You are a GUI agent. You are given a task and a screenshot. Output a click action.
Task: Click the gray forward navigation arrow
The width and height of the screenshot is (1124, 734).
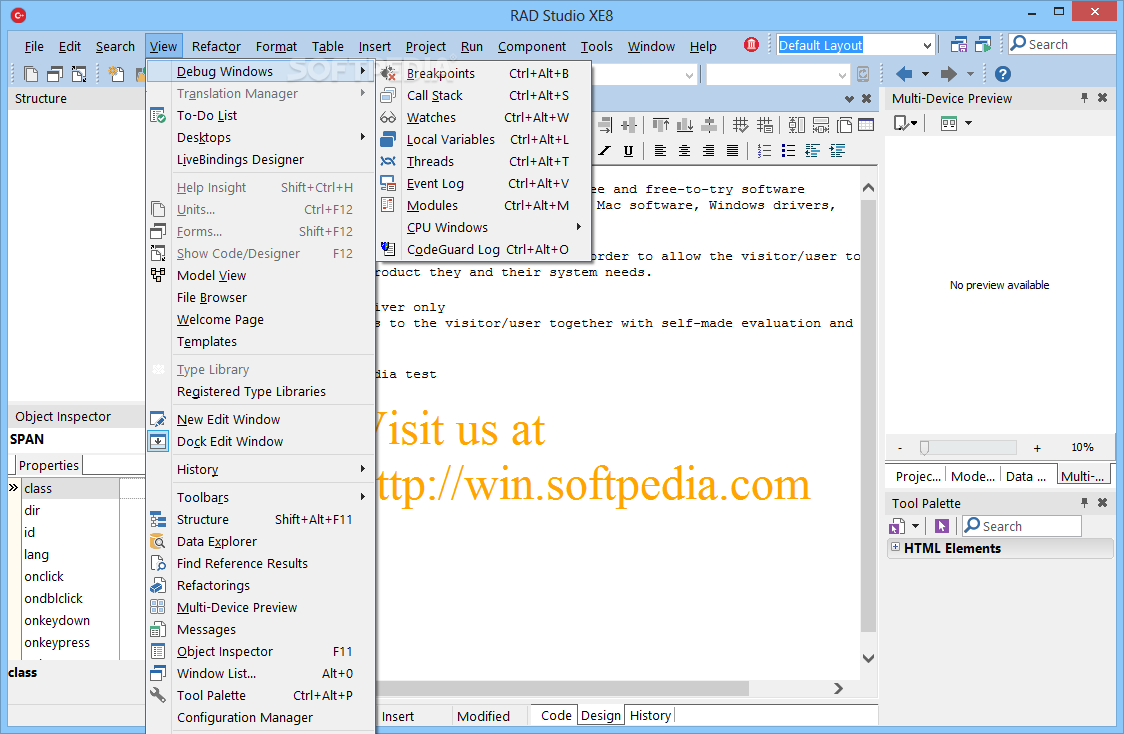(x=948, y=74)
